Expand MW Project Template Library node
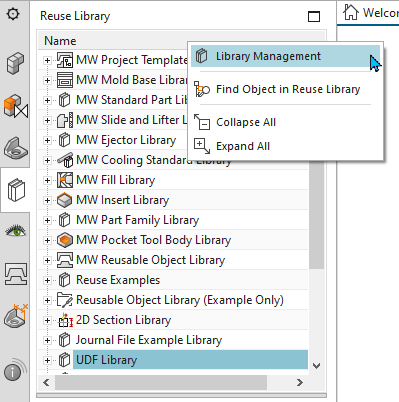The width and height of the screenshot is (399, 402). coord(47,60)
